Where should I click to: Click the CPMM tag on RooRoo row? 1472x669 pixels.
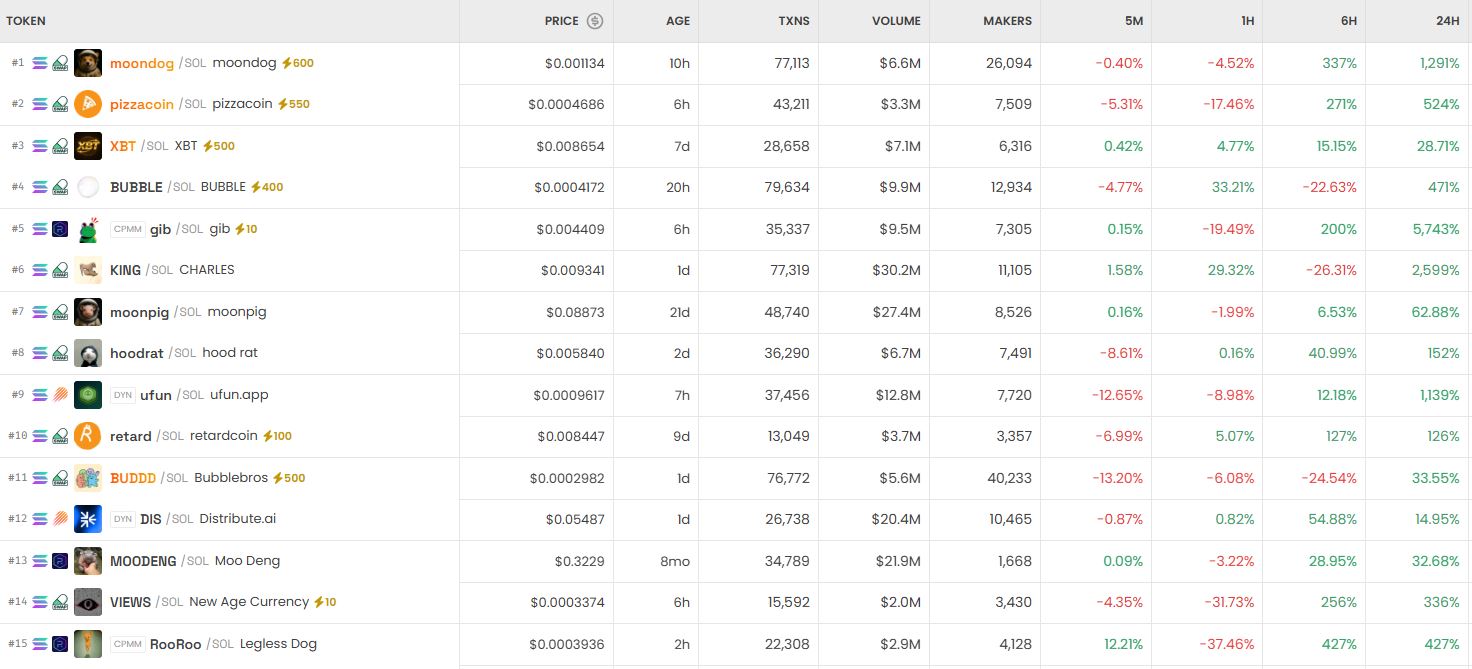click(x=127, y=644)
